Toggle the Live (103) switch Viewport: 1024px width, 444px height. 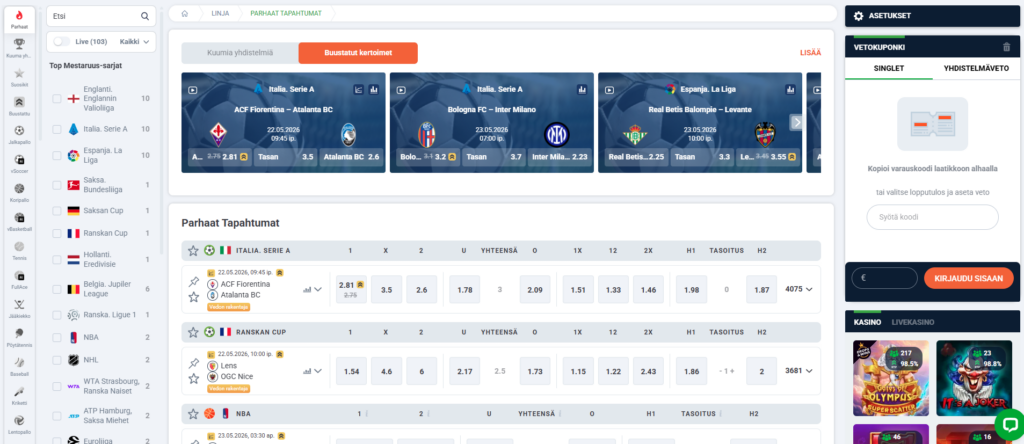point(62,41)
